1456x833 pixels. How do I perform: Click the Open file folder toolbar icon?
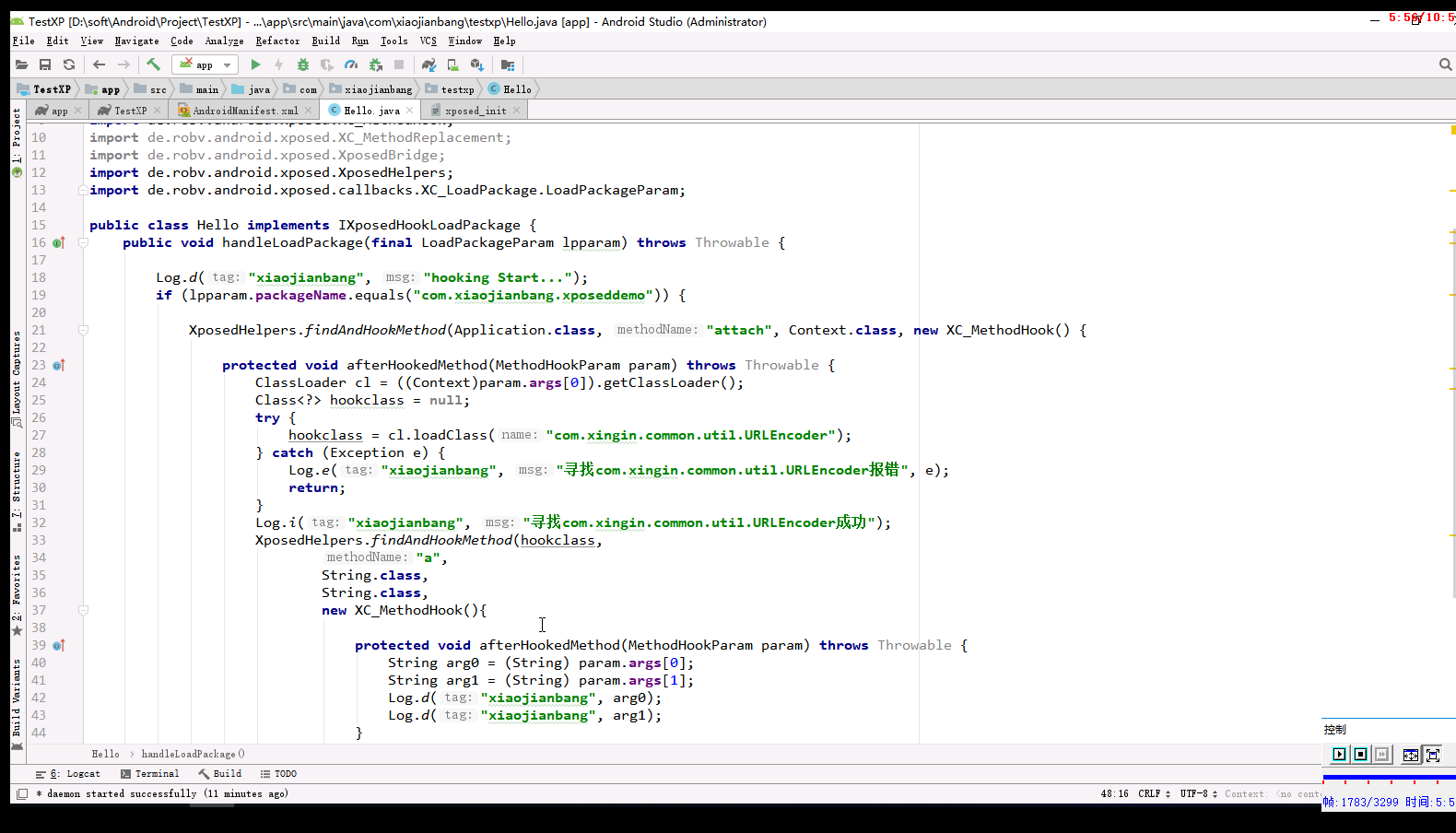21,65
